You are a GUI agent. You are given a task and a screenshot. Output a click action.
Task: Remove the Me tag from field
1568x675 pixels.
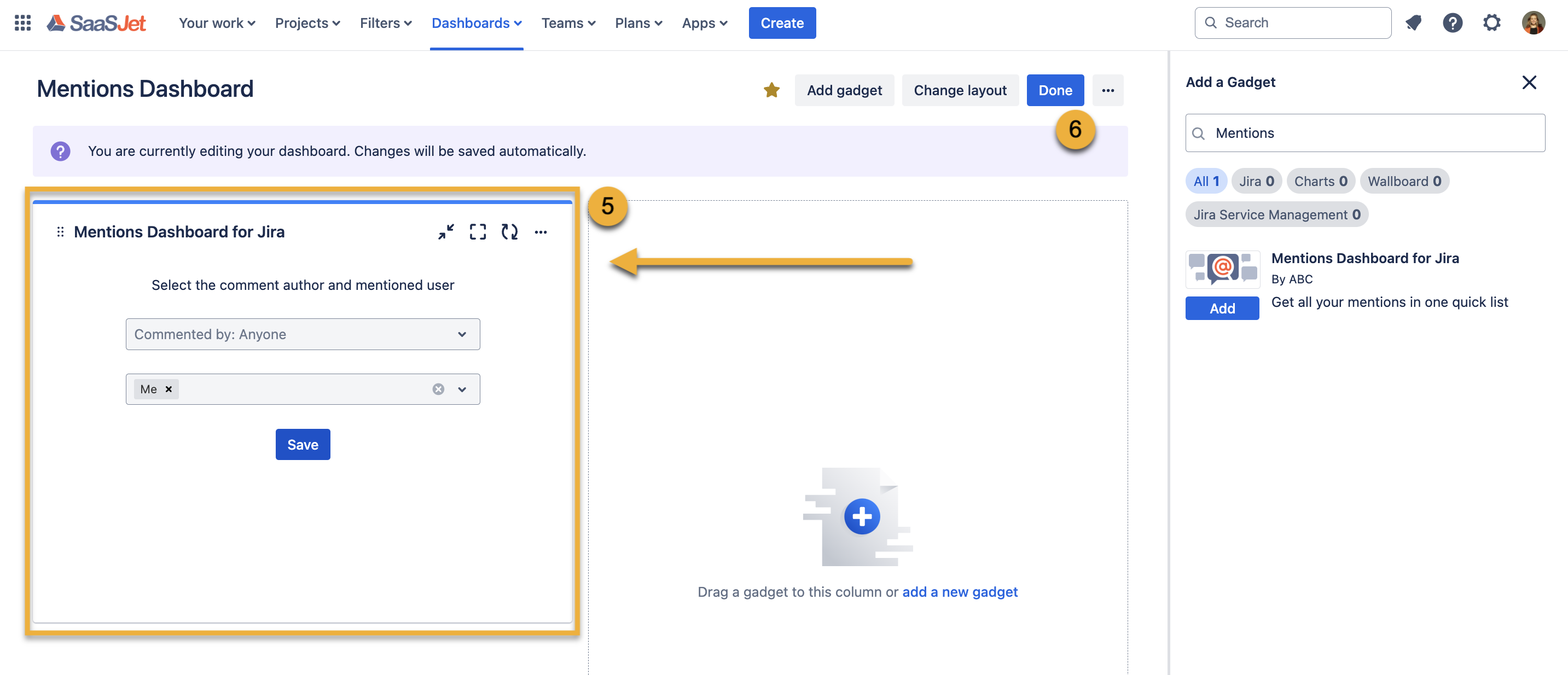[x=169, y=389]
